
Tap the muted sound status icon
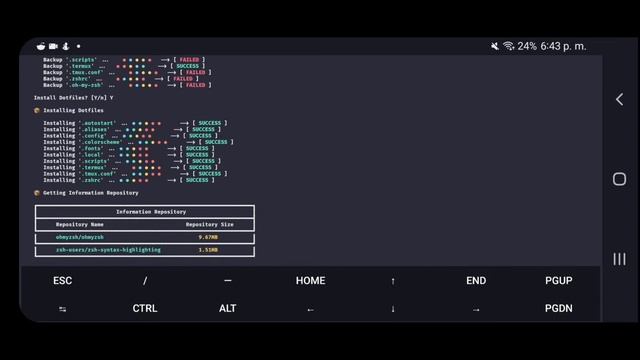495,46
